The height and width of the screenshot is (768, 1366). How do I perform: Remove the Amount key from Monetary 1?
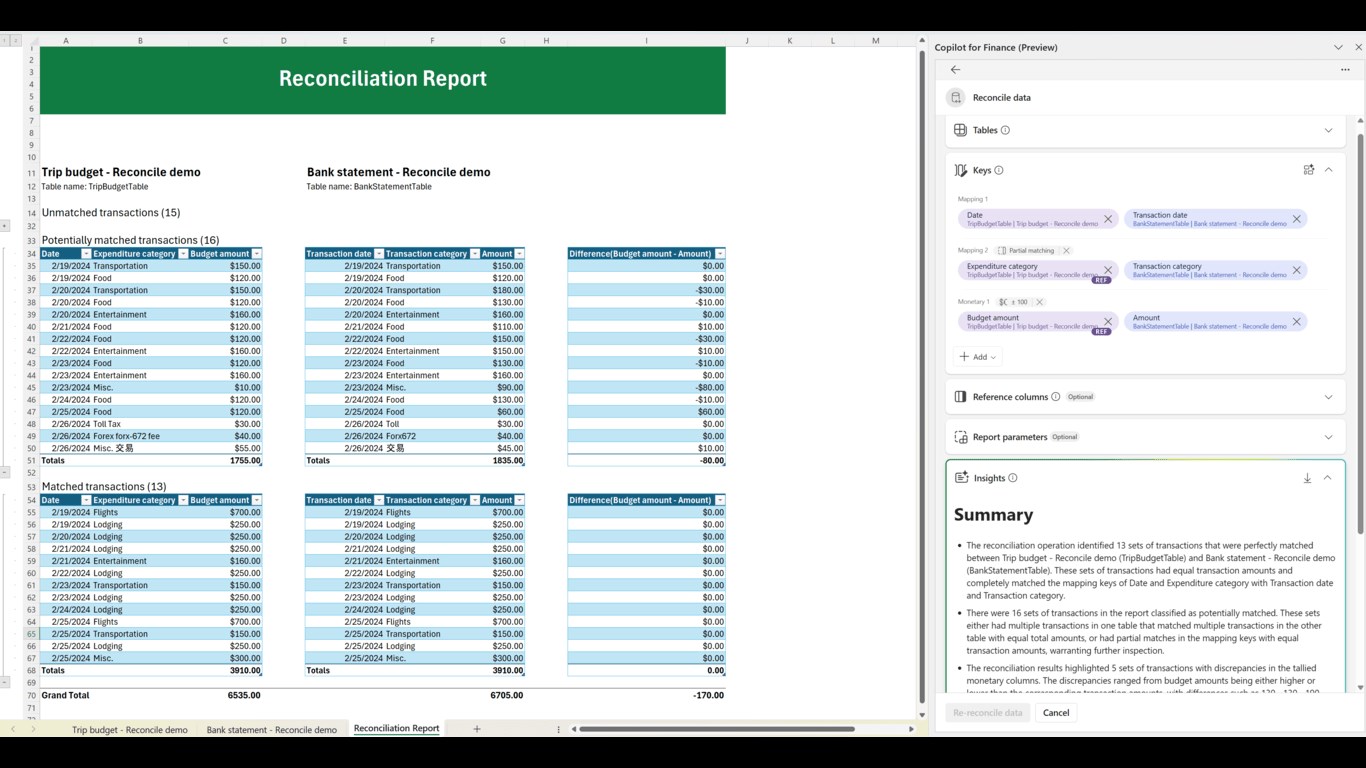tap(1297, 321)
